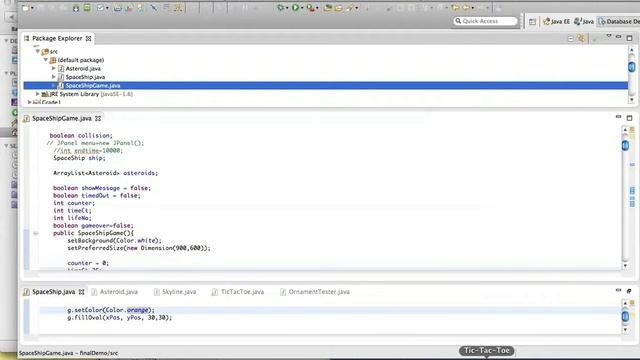The image size is (640, 360).
Task: Toggle code folding for SpaceShipGame constructor
Action: coord(36,233)
